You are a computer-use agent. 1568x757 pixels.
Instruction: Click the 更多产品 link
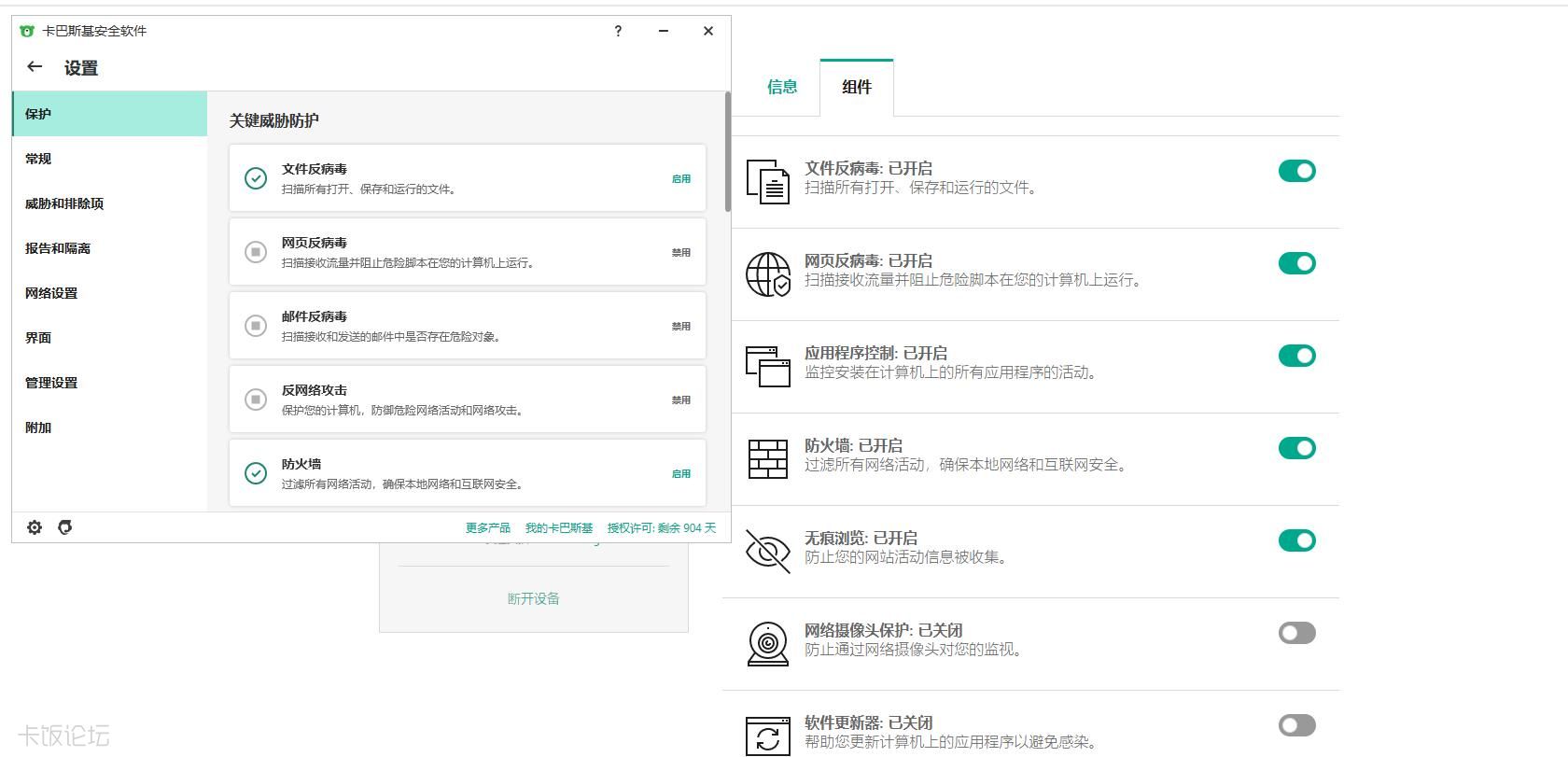tap(488, 528)
